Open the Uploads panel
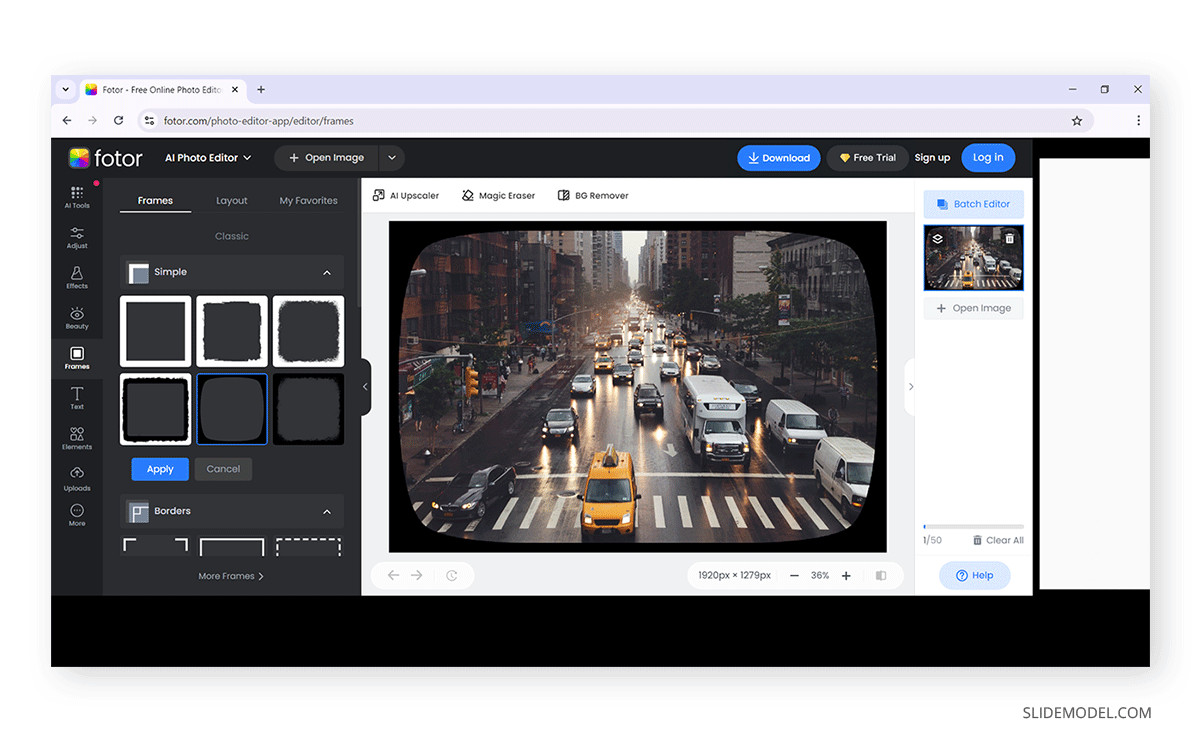This screenshot has width=1200, height=743. tap(77, 479)
